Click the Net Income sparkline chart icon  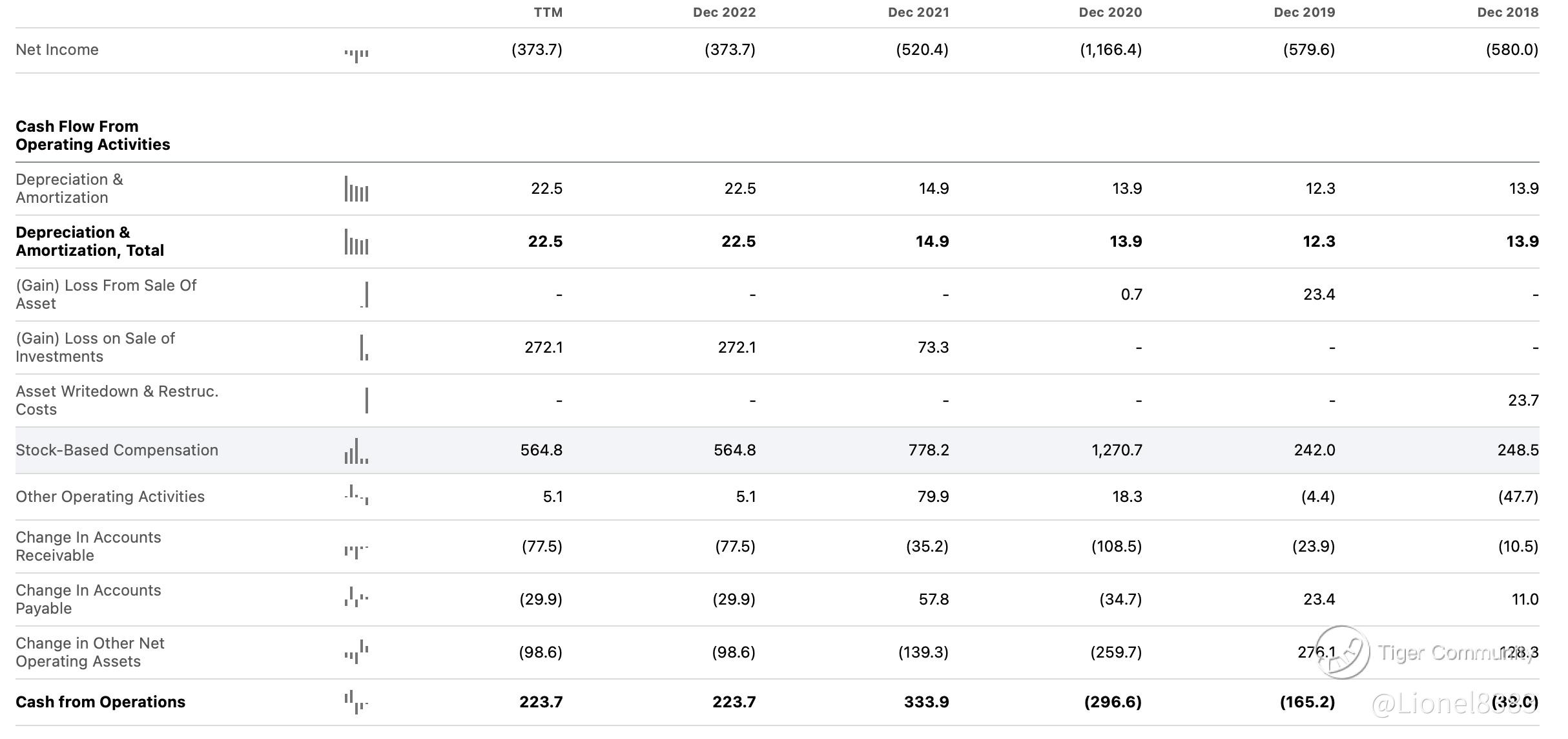(356, 55)
